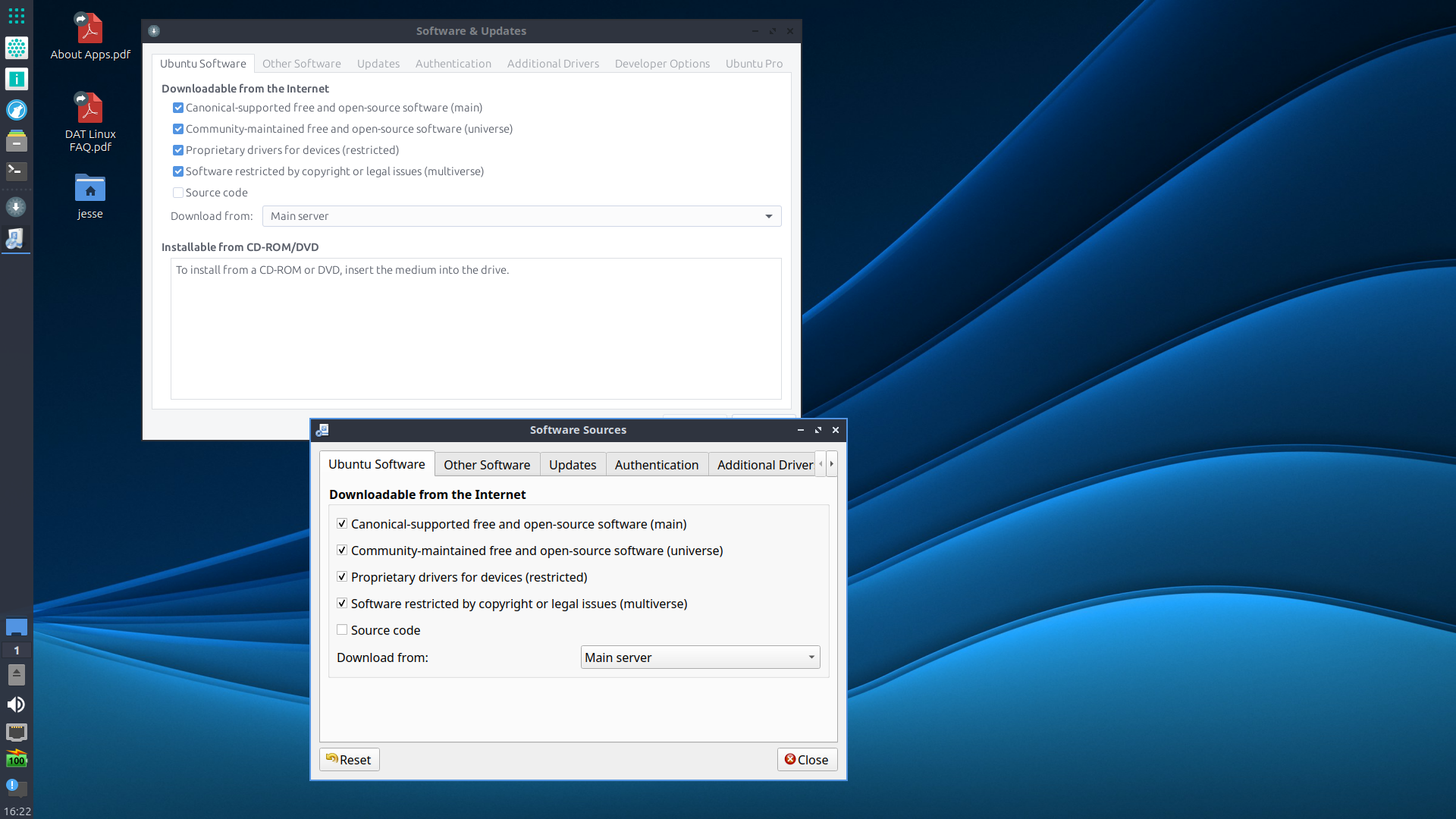Open the DAT Linux FAQ.pdf desktop file
This screenshot has height=819, width=1456.
(90, 122)
